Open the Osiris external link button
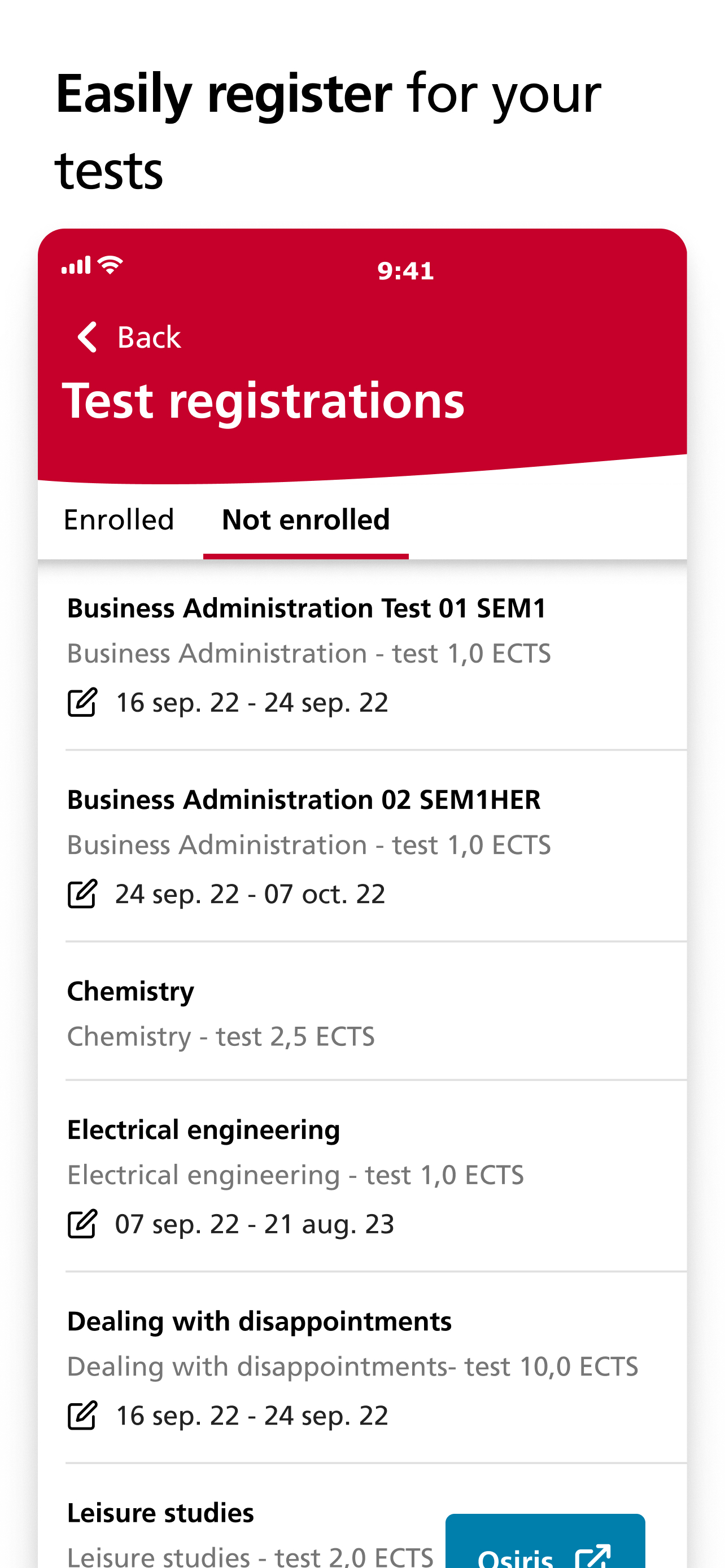The image size is (725, 1568). tap(545, 1541)
